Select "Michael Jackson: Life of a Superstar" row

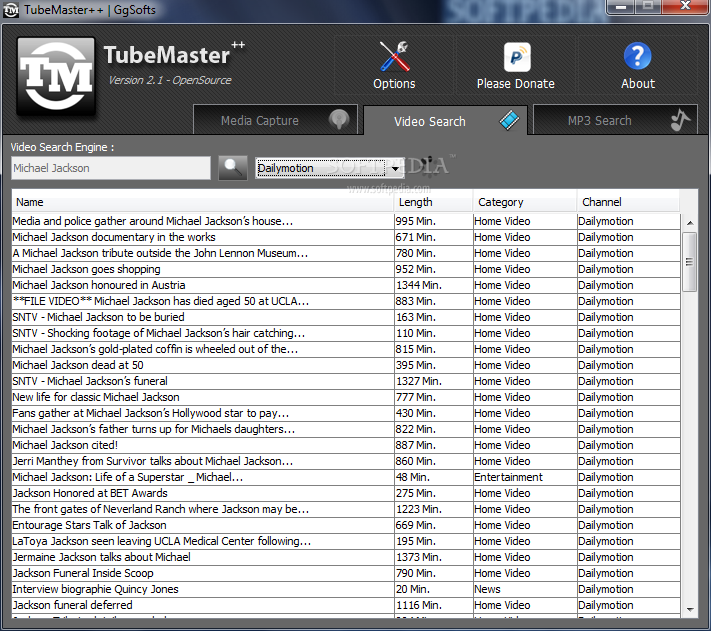coord(346,477)
